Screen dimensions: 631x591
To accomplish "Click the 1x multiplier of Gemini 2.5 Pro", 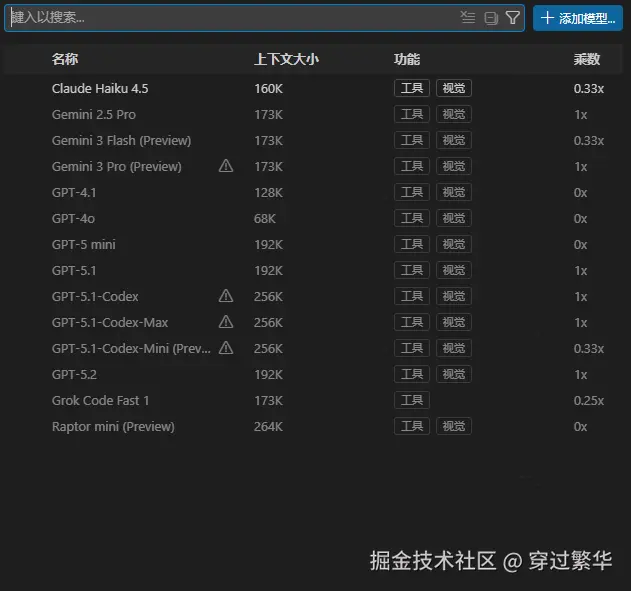I will [x=580, y=115].
